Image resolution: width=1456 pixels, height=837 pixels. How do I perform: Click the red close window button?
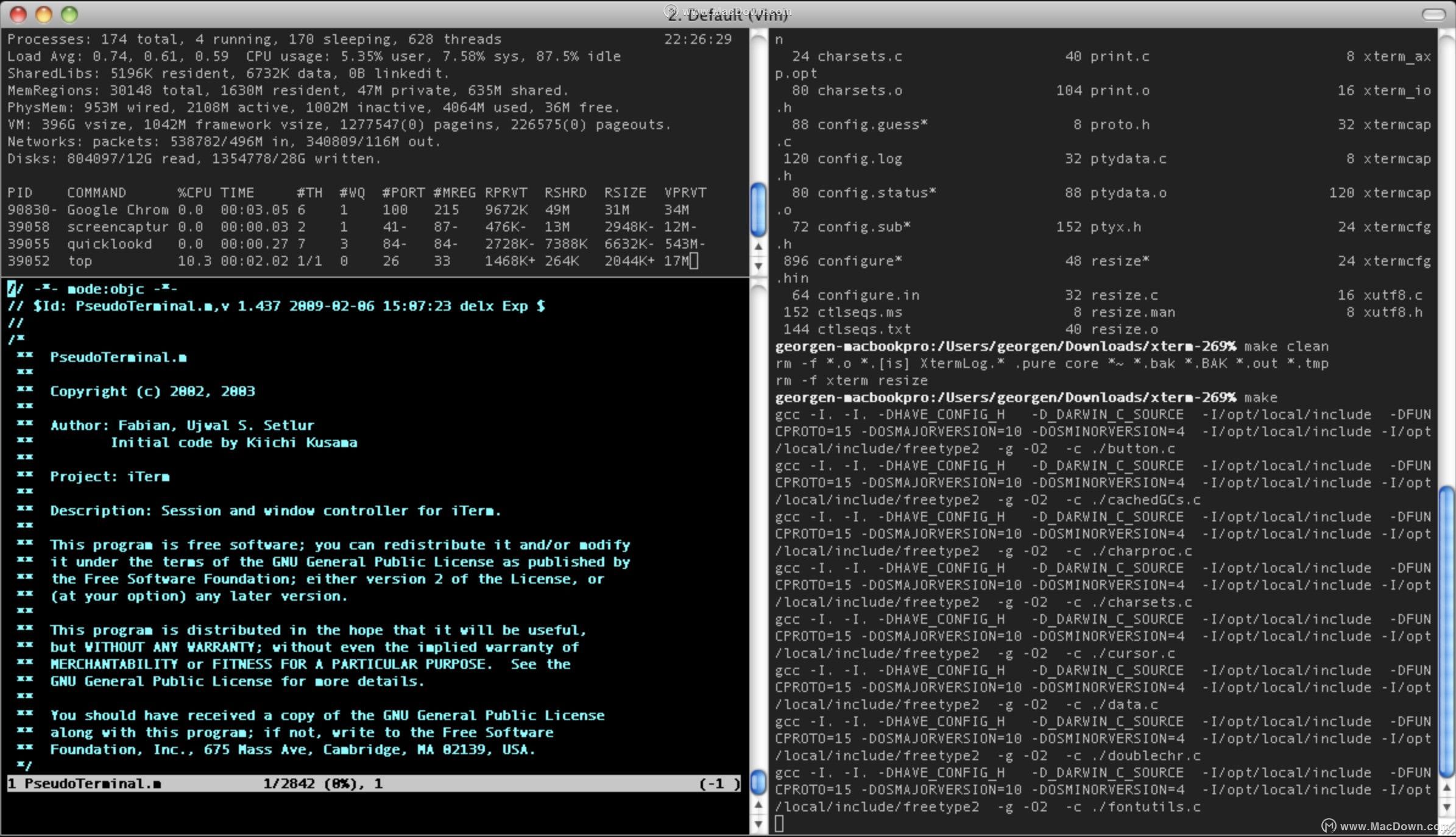tap(18, 14)
